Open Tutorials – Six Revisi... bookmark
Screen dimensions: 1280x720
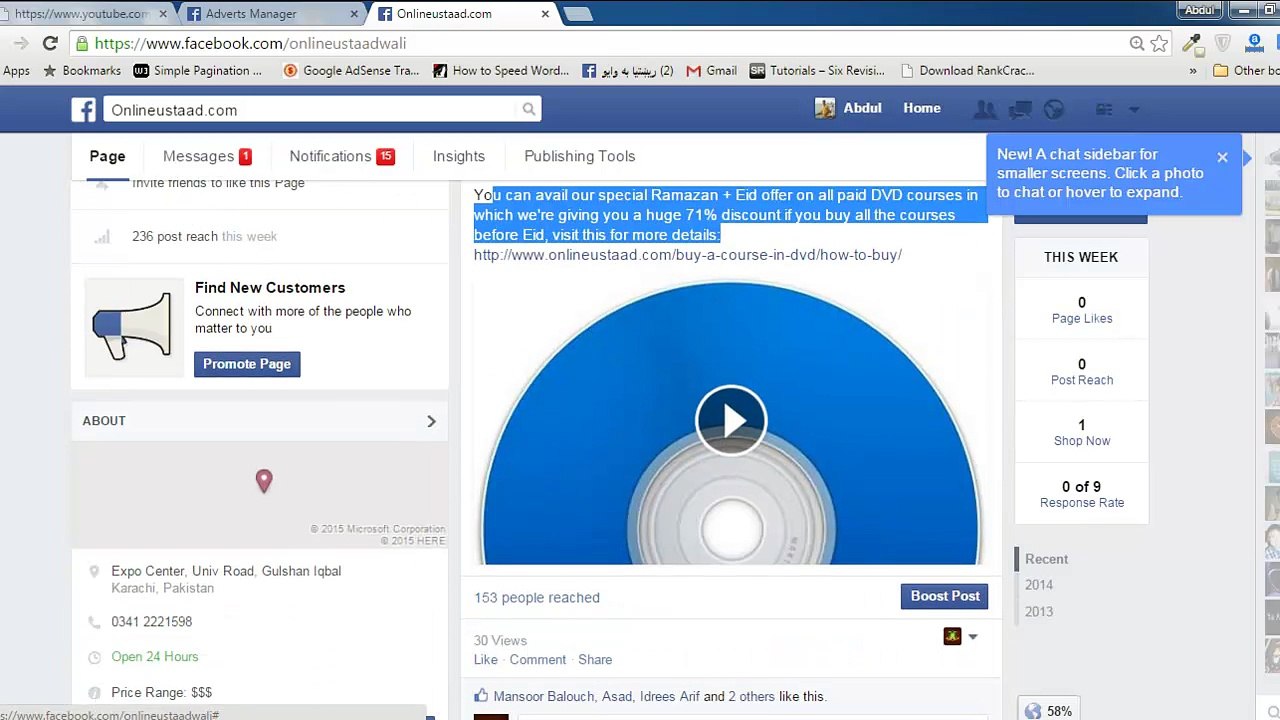click(x=817, y=71)
